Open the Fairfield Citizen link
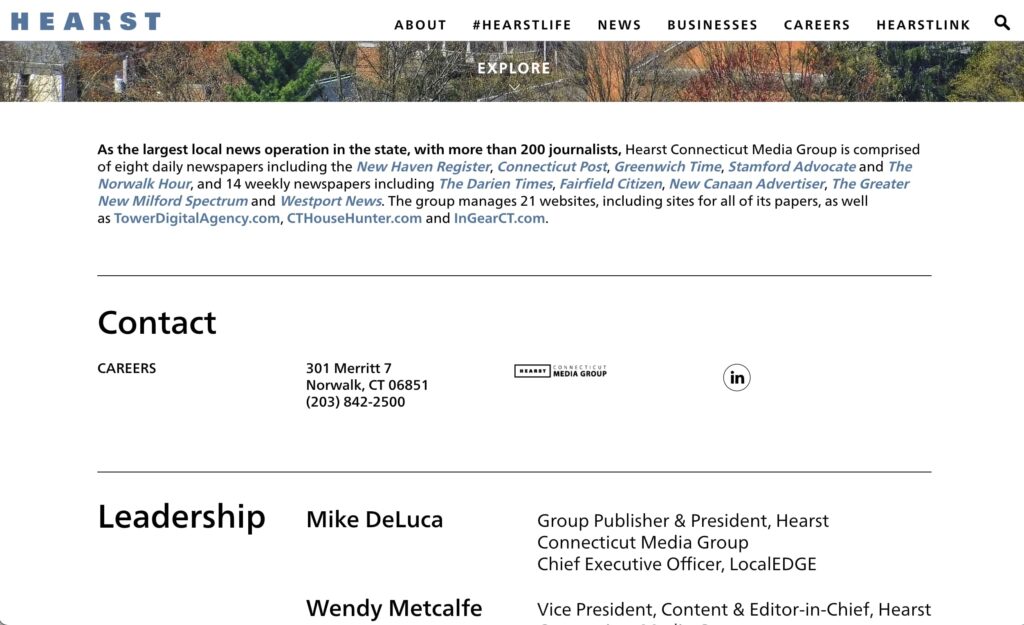The width and height of the screenshot is (1024, 625). [x=610, y=184]
